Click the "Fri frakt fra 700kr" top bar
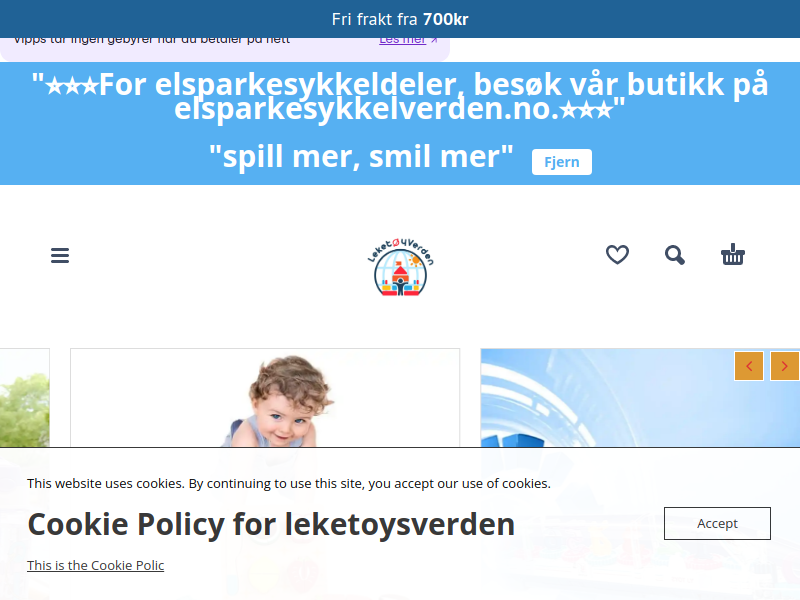This screenshot has width=800, height=600. 400,19
